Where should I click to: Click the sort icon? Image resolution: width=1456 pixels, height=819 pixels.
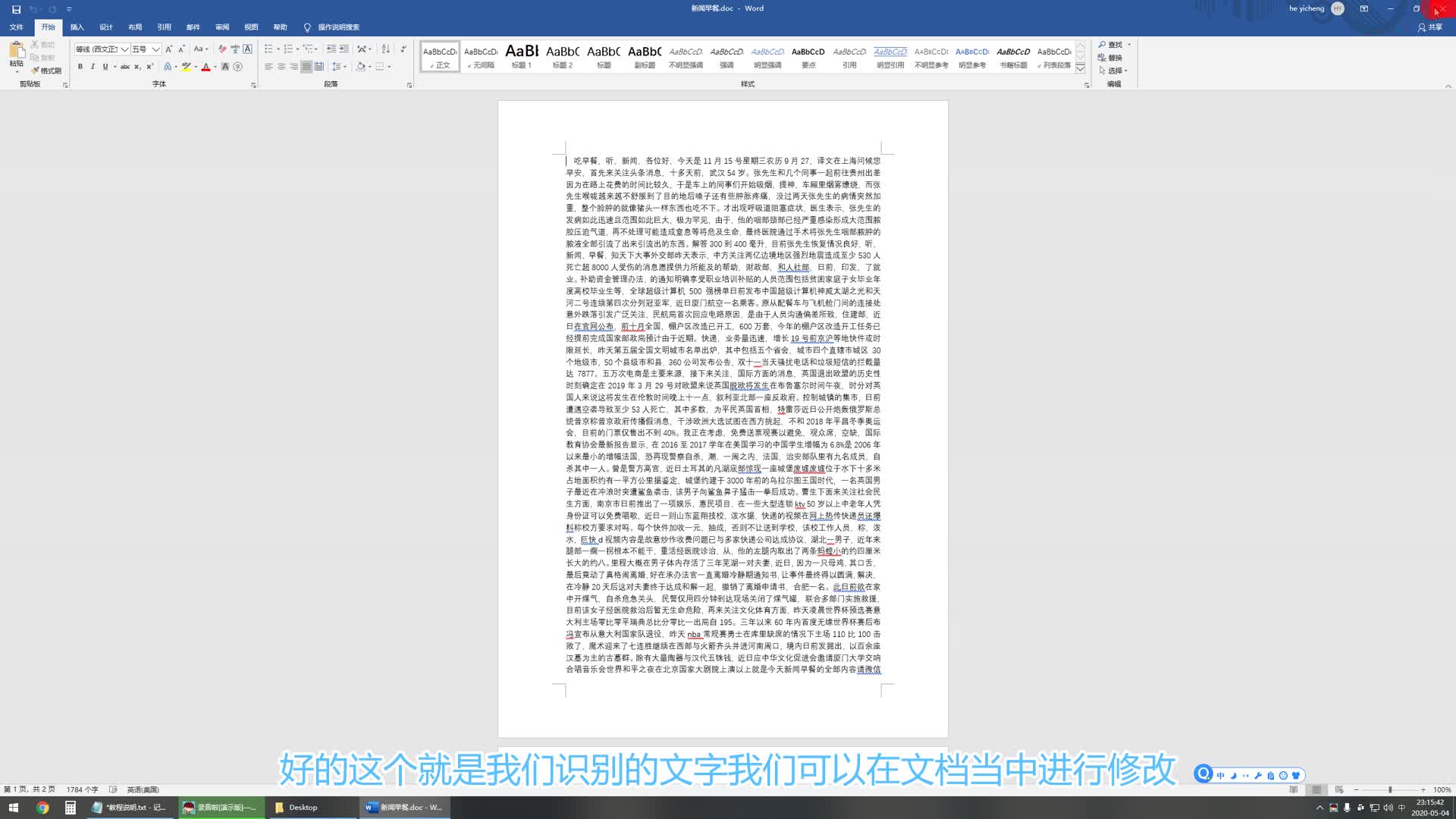[385, 49]
